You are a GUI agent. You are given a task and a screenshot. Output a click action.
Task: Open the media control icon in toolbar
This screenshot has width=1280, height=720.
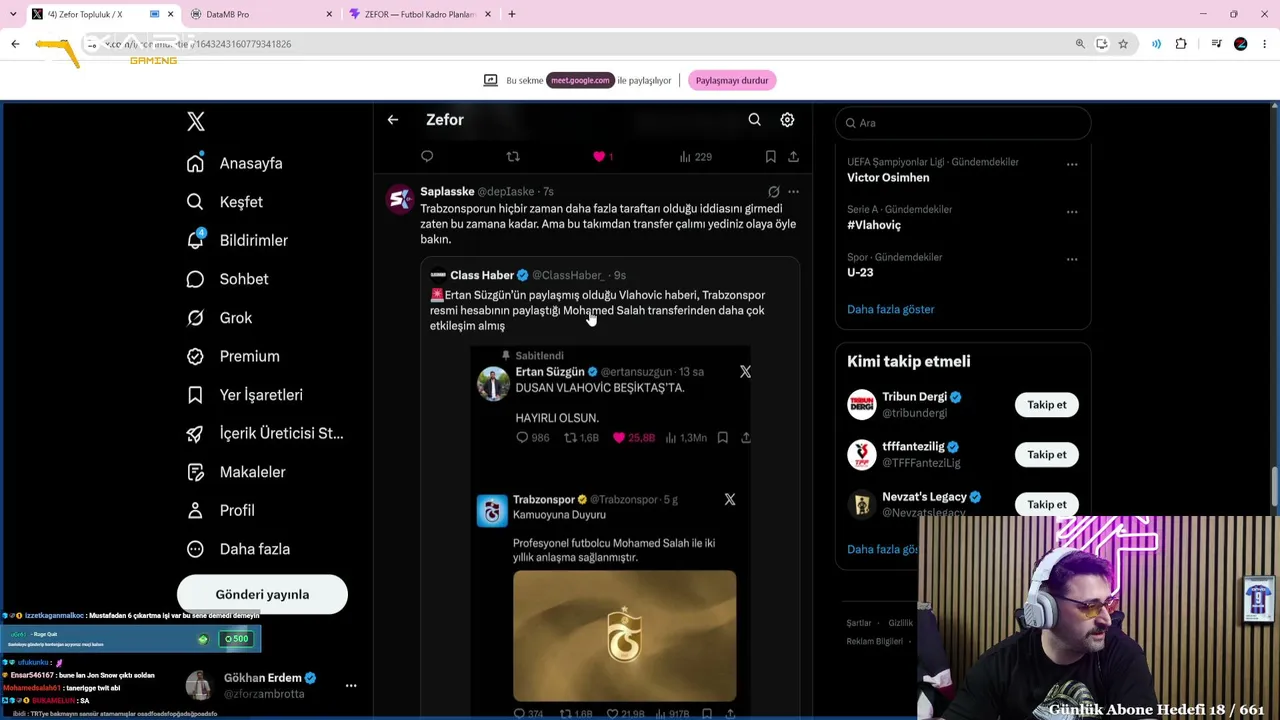tap(1216, 44)
